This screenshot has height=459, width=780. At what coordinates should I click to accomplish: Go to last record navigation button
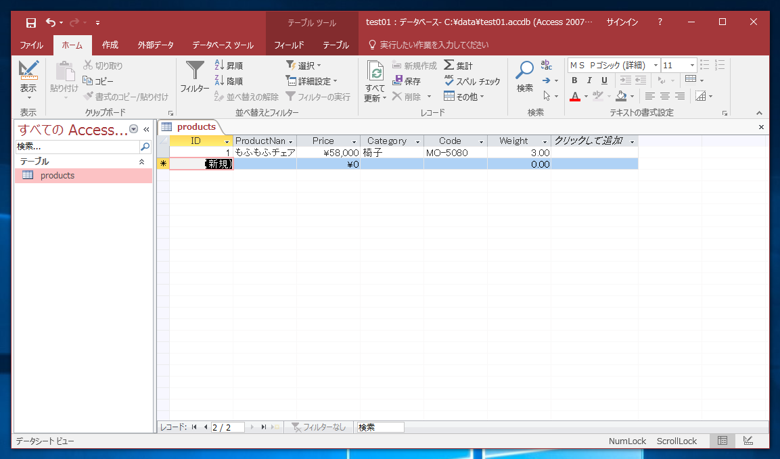[x=264, y=427]
